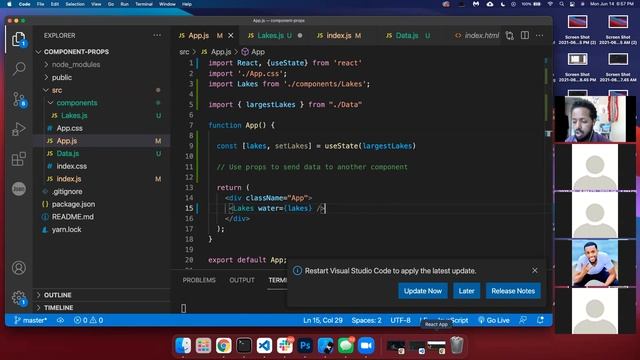640x360 pixels.
Task: Open Photoshop from the dock
Action: point(305,346)
